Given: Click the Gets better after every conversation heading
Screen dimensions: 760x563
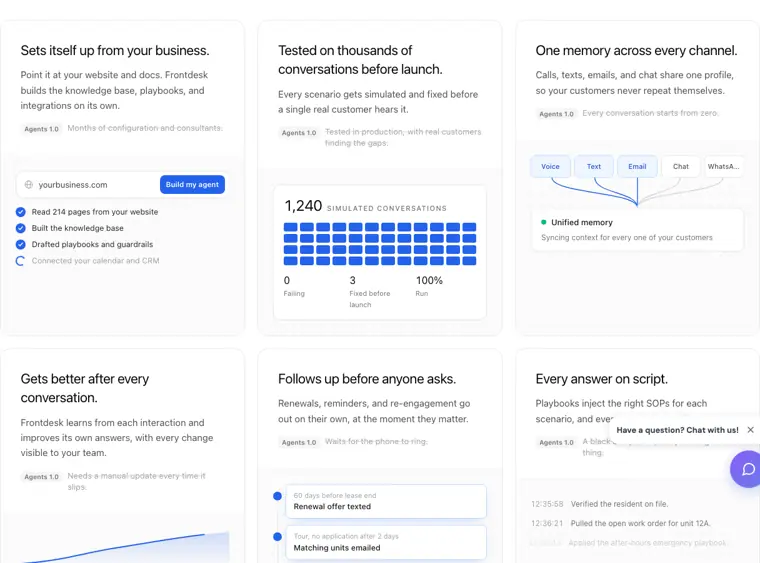Looking at the screenshot, I should tap(85, 388).
